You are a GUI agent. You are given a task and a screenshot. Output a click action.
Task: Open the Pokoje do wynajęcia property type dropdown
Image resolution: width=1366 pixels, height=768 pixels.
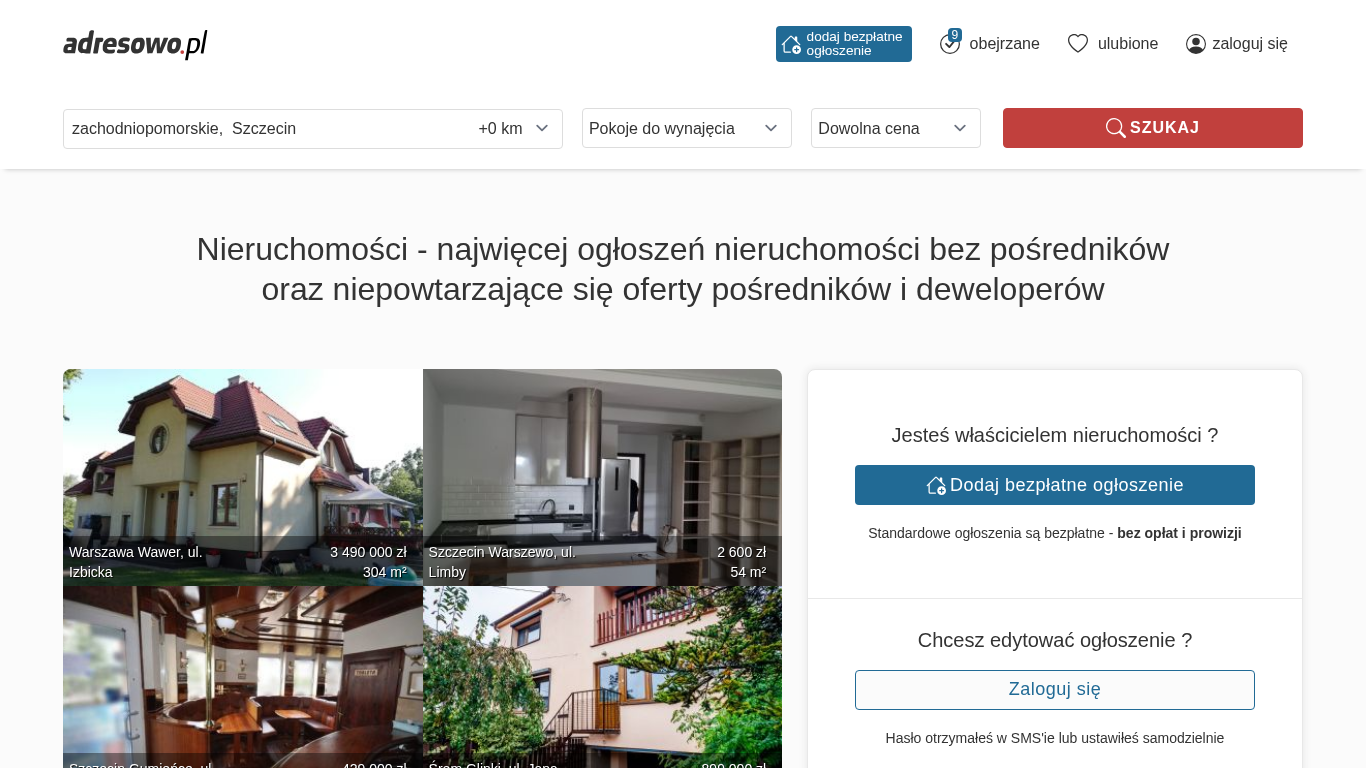687,128
